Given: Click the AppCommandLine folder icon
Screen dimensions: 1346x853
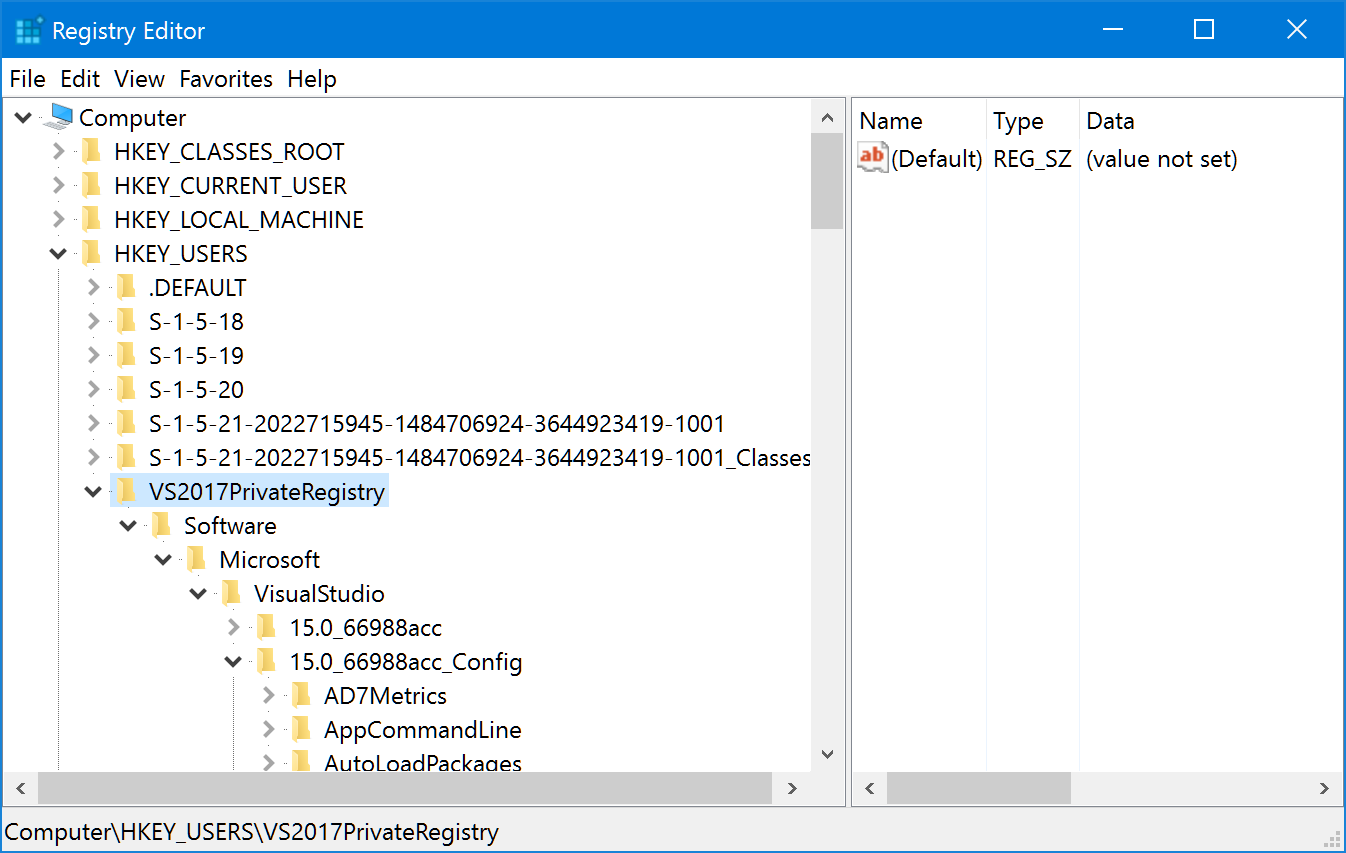Looking at the screenshot, I should pos(302,730).
